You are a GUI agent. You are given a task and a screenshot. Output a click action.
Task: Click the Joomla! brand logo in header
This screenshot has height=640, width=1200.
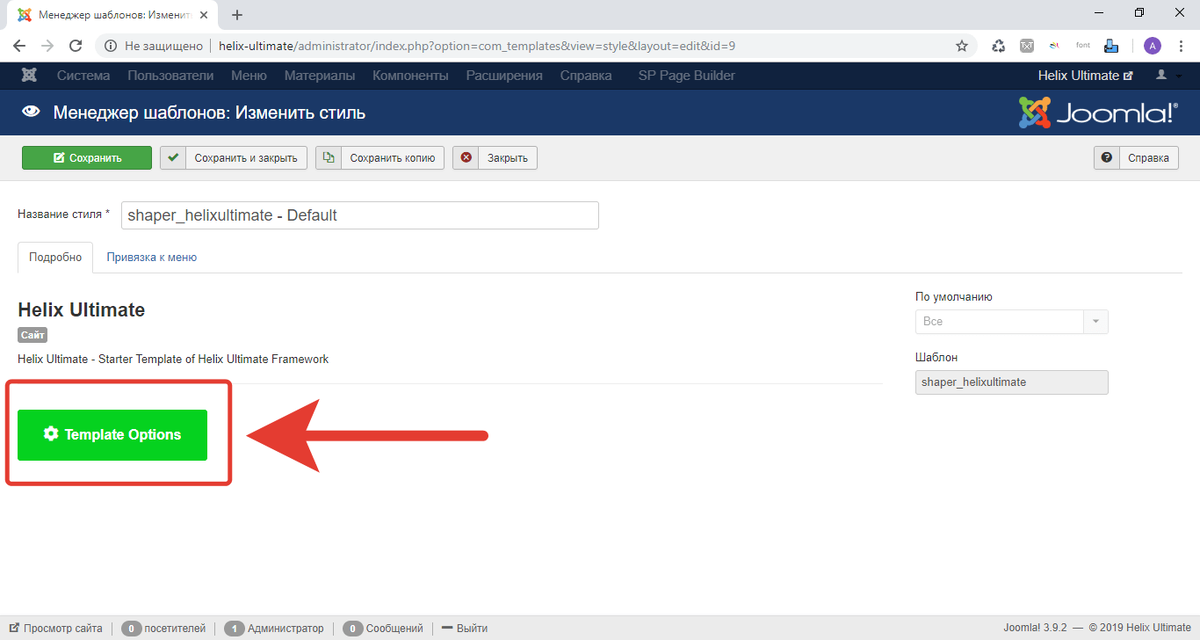(1098, 113)
